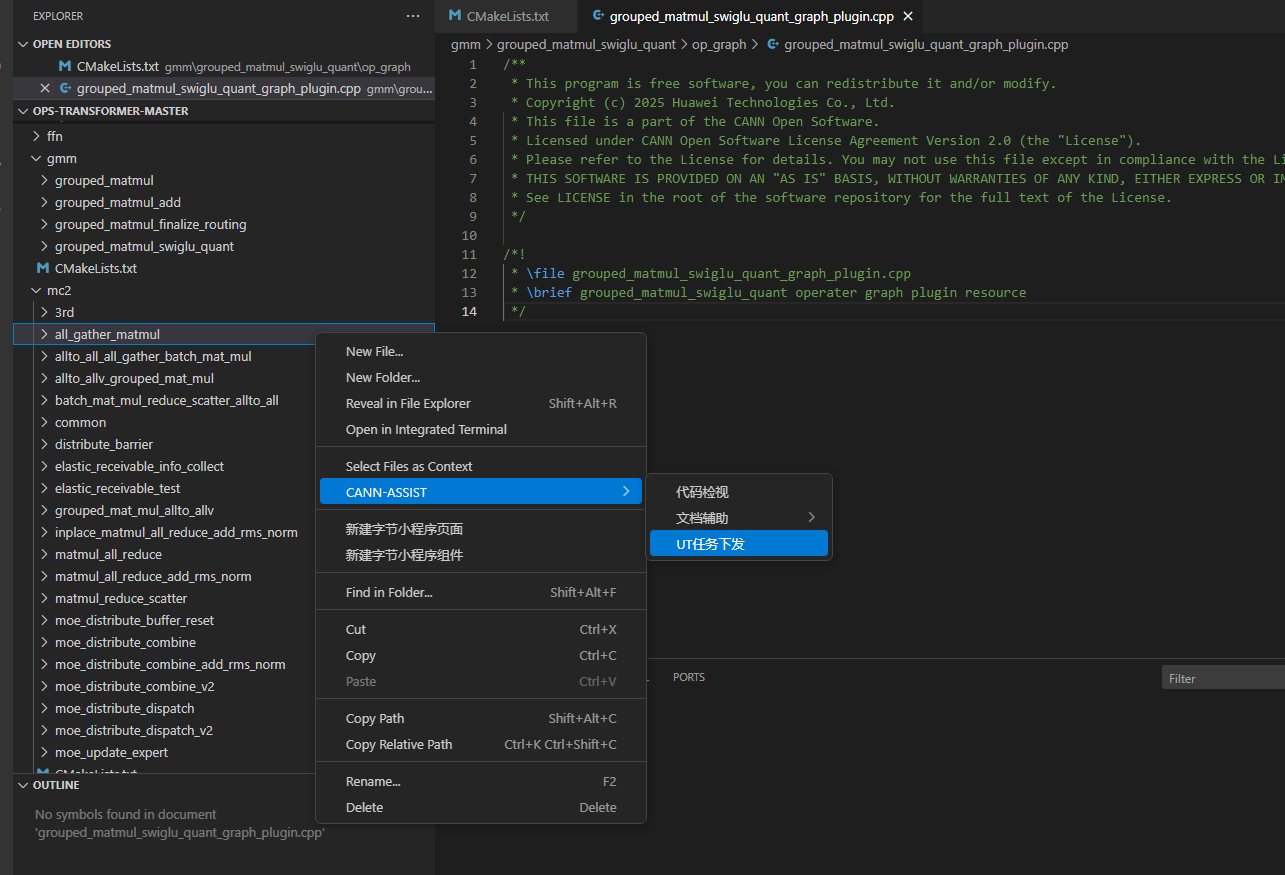Click the Filter input field
Viewport: 1285px width, 875px height.
tap(1222, 678)
